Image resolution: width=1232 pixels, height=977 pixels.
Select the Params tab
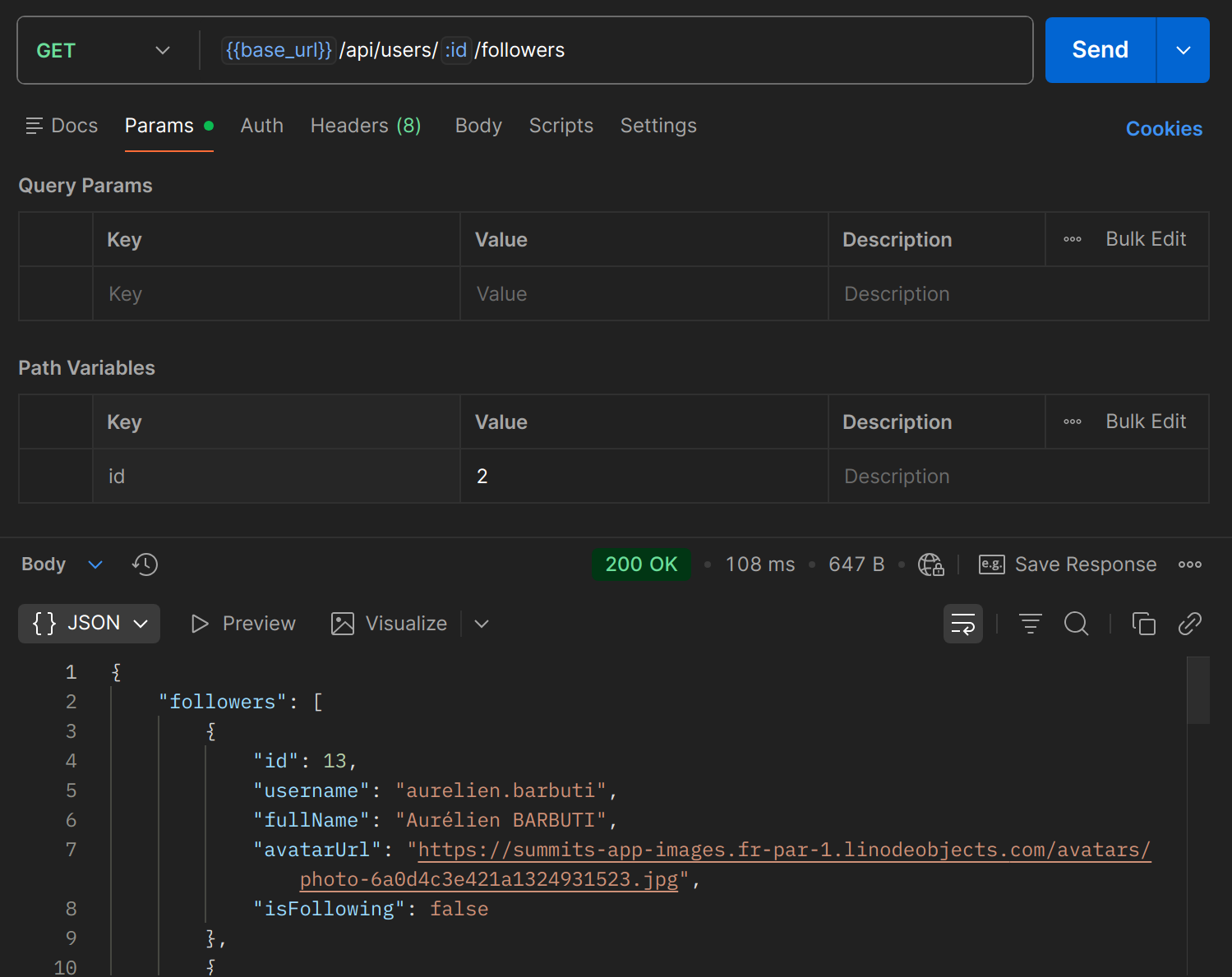(x=169, y=126)
